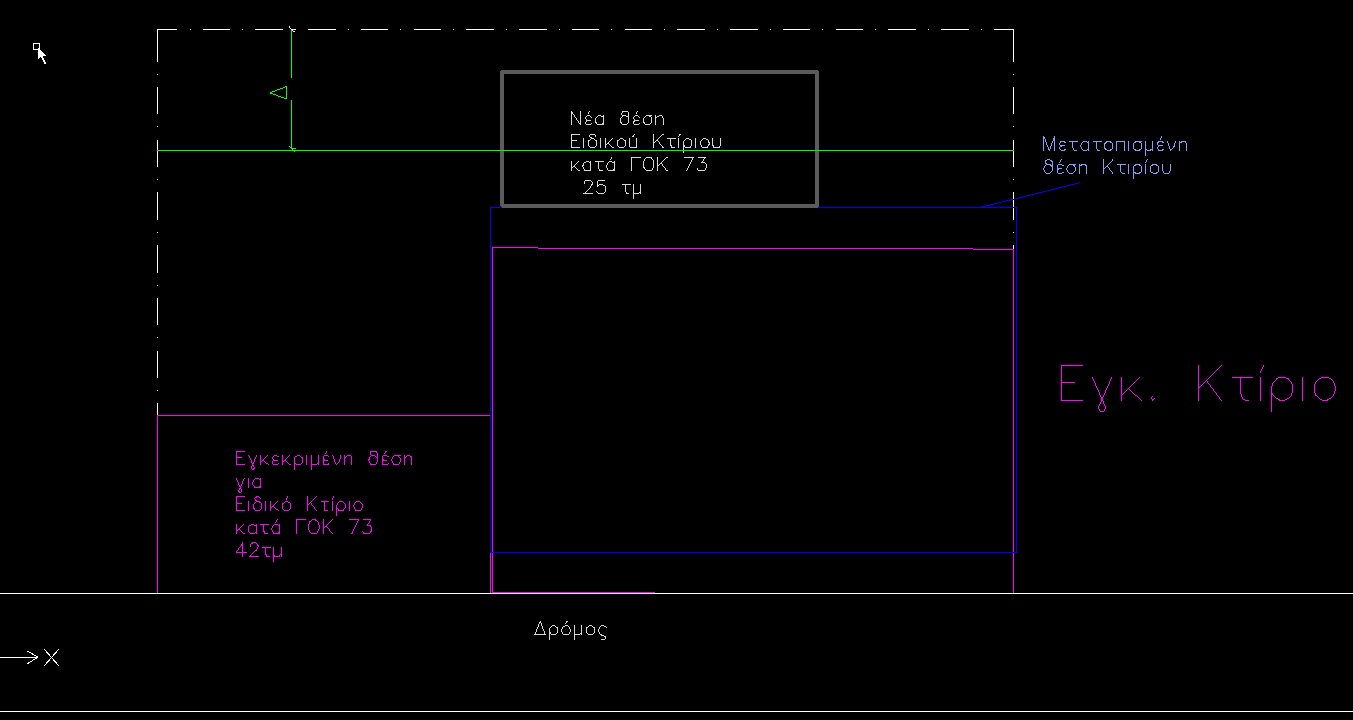The image size is (1353, 720).
Task: Select the blue "Μετατοπισμένη" annotation text
Action: pos(1114,144)
